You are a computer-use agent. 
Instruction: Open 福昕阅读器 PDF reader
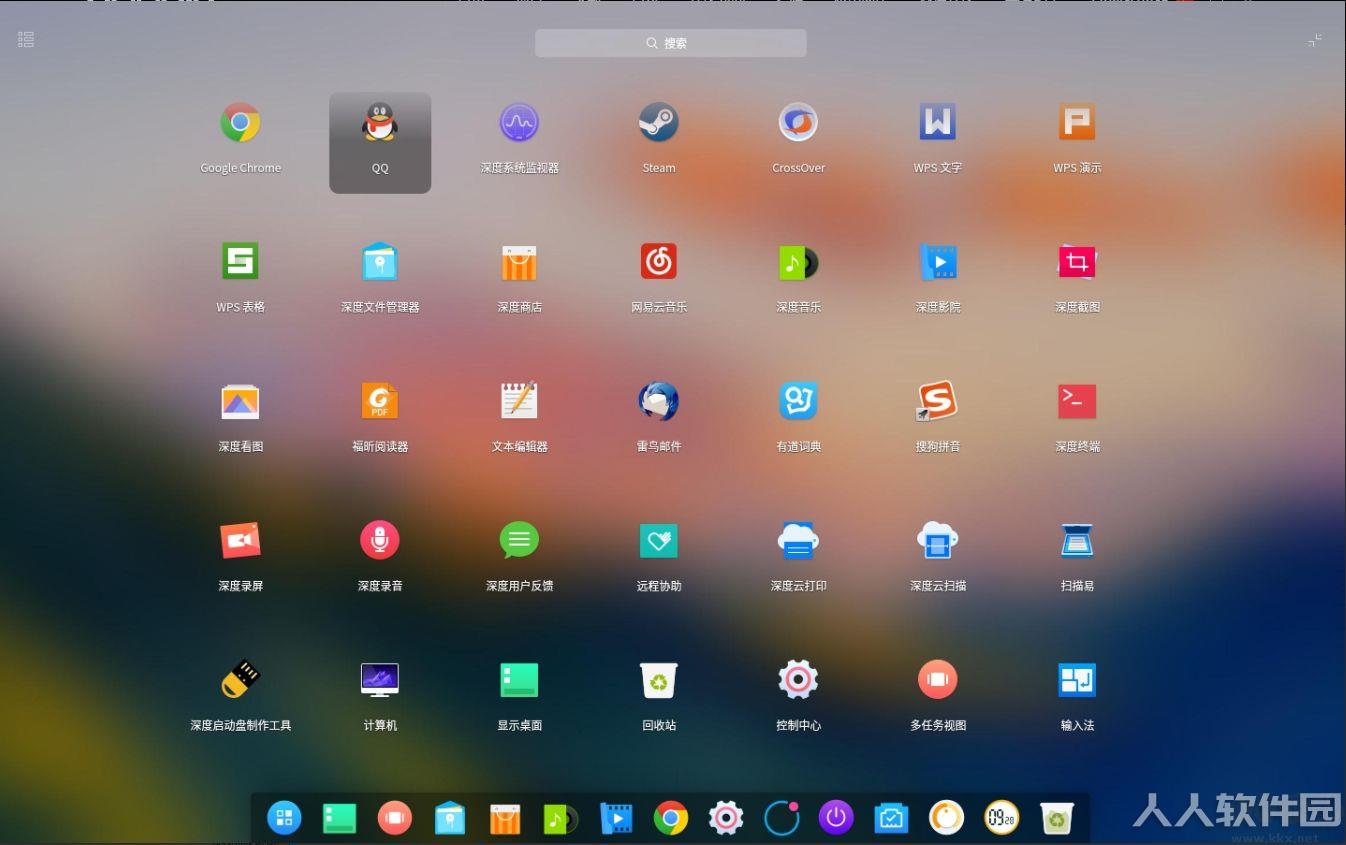[x=380, y=402]
